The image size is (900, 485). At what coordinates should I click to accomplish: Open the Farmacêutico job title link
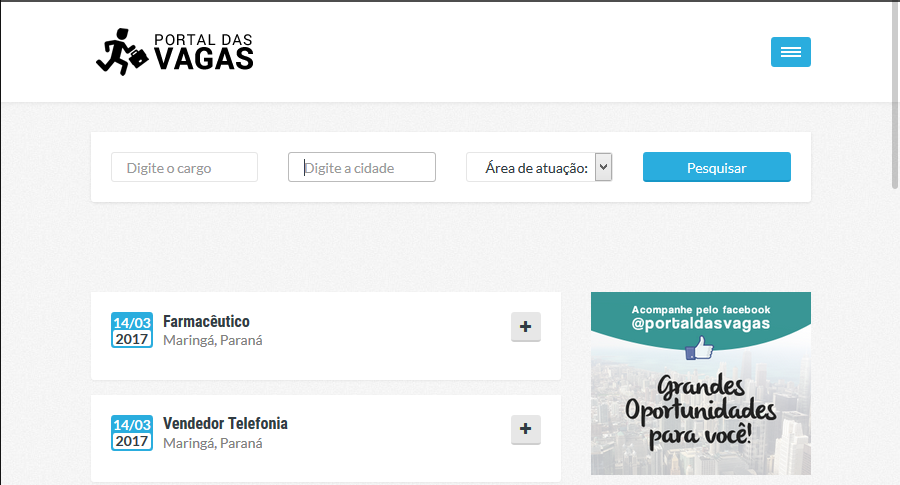[x=206, y=321]
